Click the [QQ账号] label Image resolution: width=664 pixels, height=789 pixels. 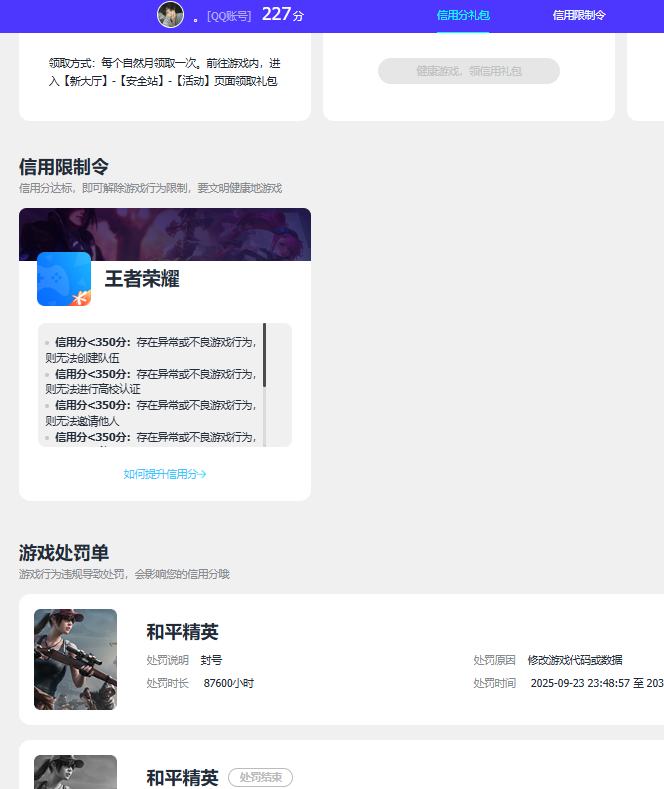click(229, 17)
